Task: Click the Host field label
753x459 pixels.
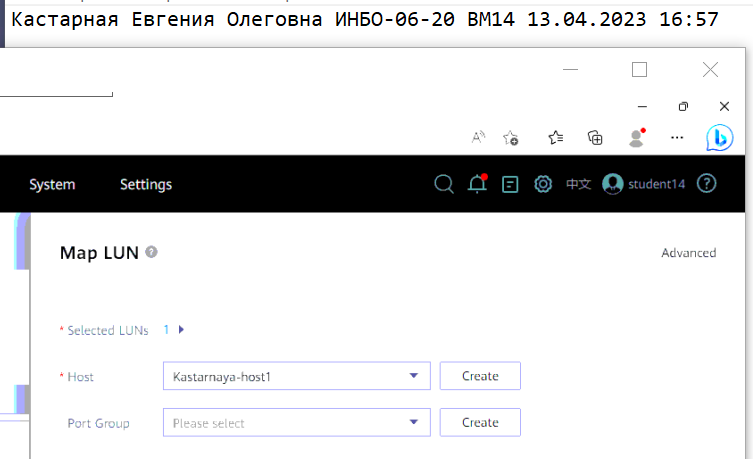Action: [80, 377]
